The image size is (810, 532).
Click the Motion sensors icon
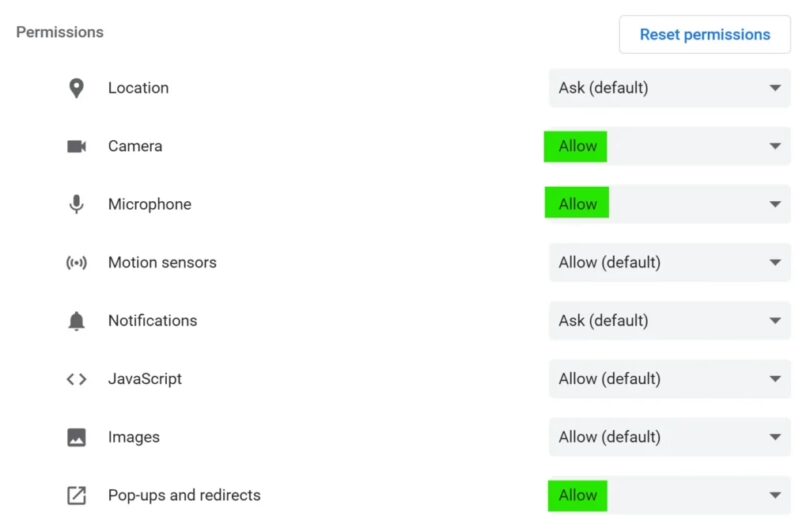tap(76, 262)
